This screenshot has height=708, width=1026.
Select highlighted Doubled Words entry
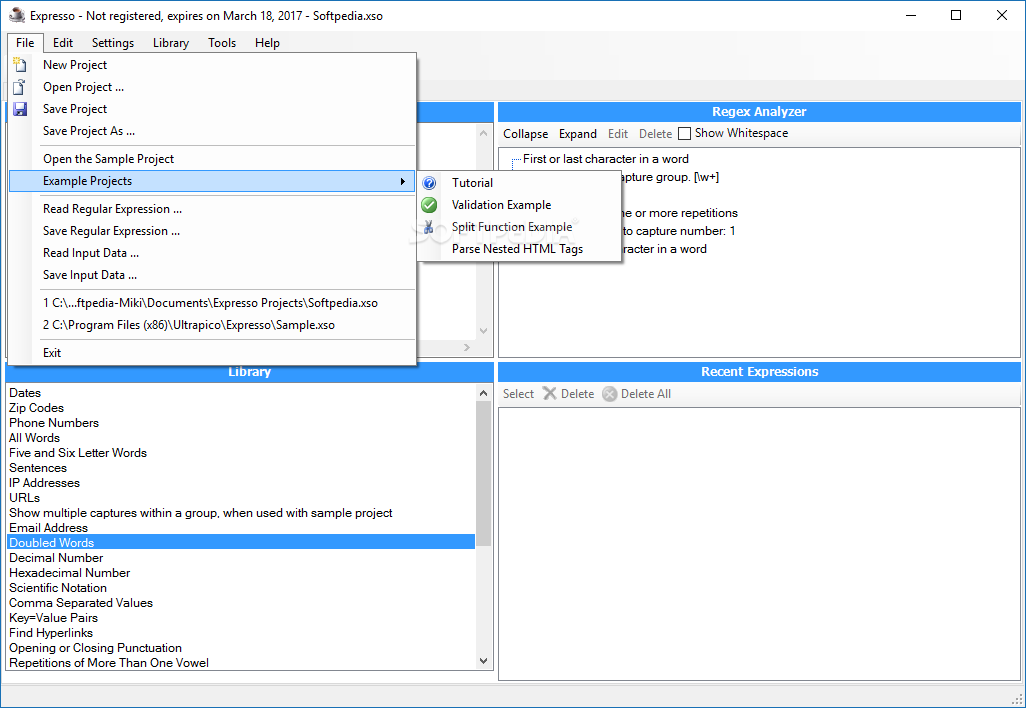click(x=241, y=542)
